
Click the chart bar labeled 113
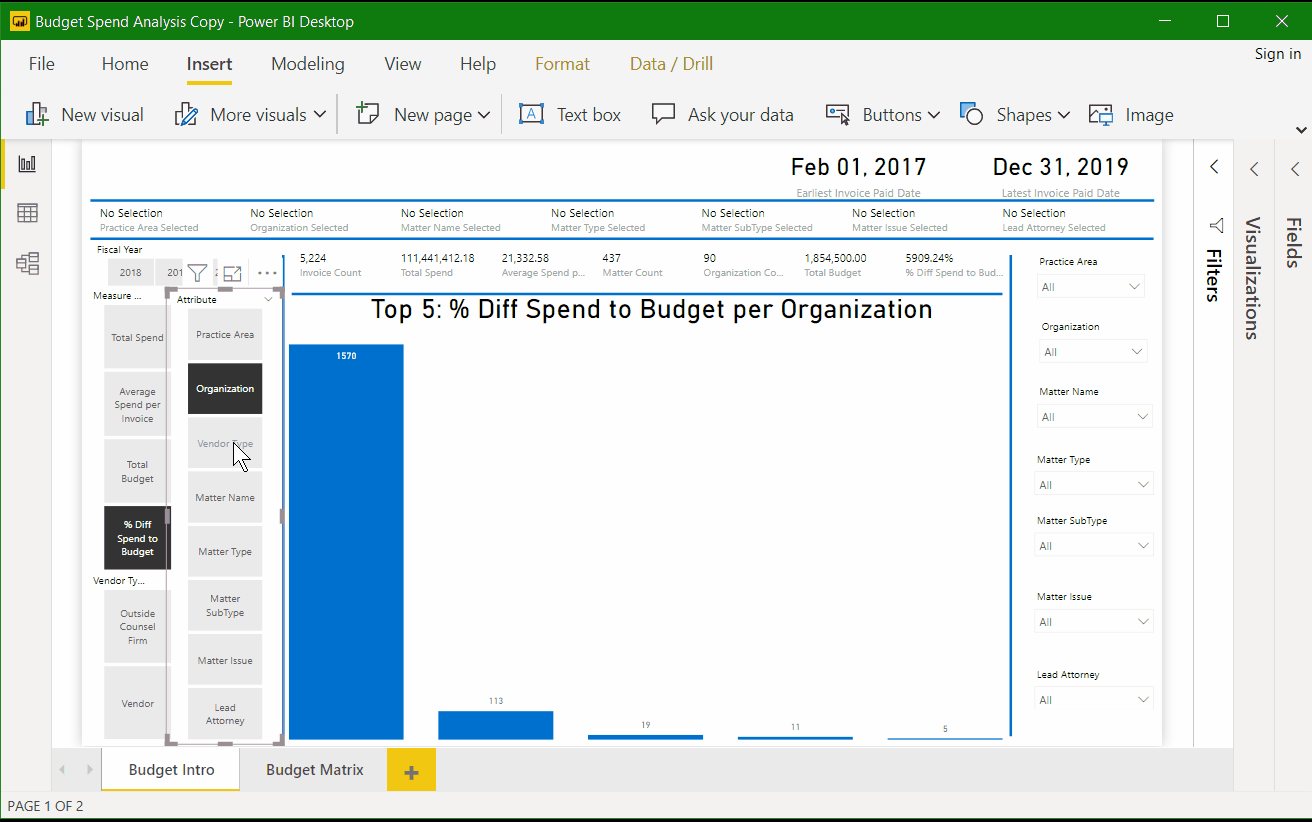[x=495, y=725]
